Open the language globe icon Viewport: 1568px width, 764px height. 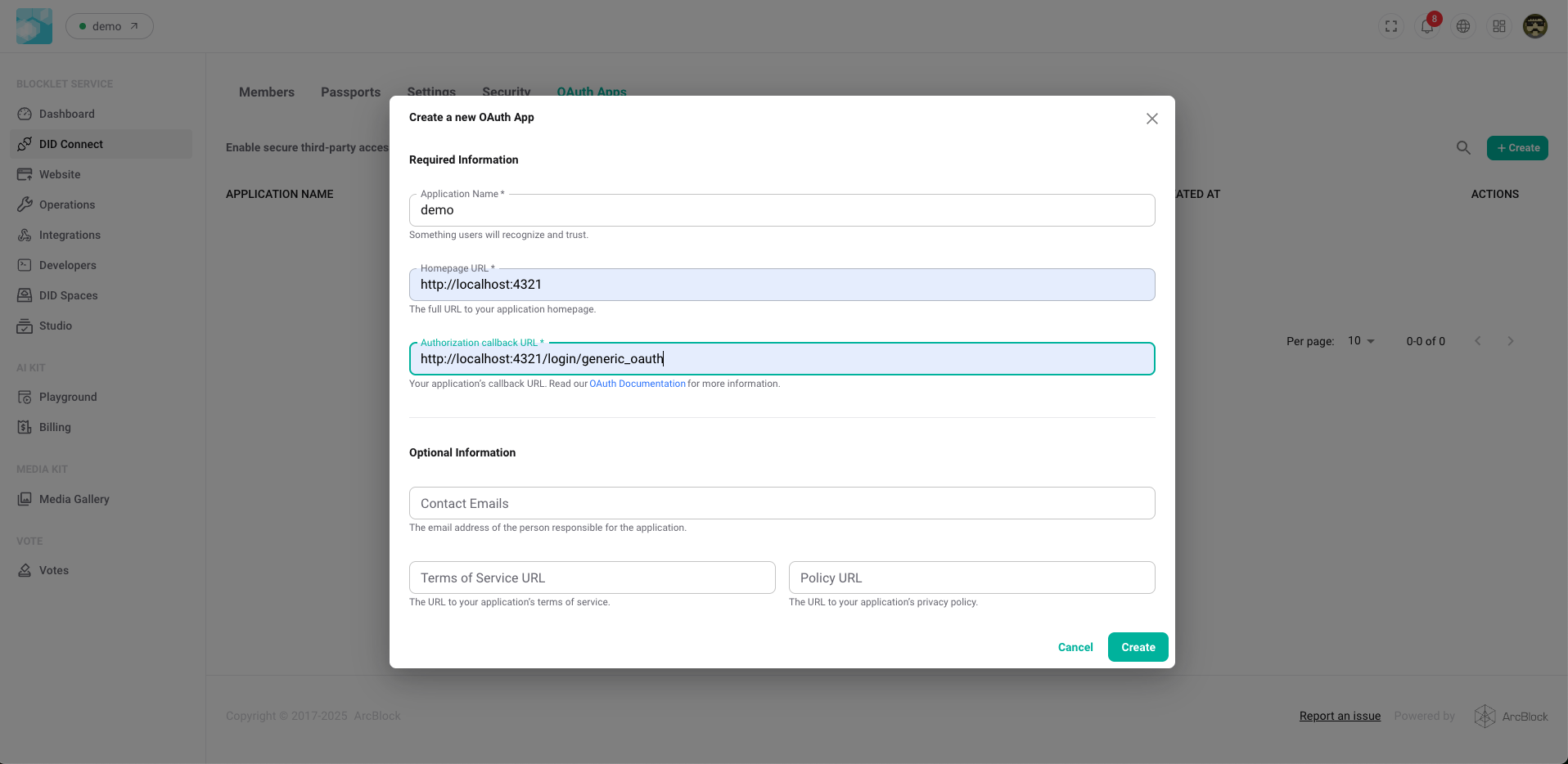click(1462, 26)
